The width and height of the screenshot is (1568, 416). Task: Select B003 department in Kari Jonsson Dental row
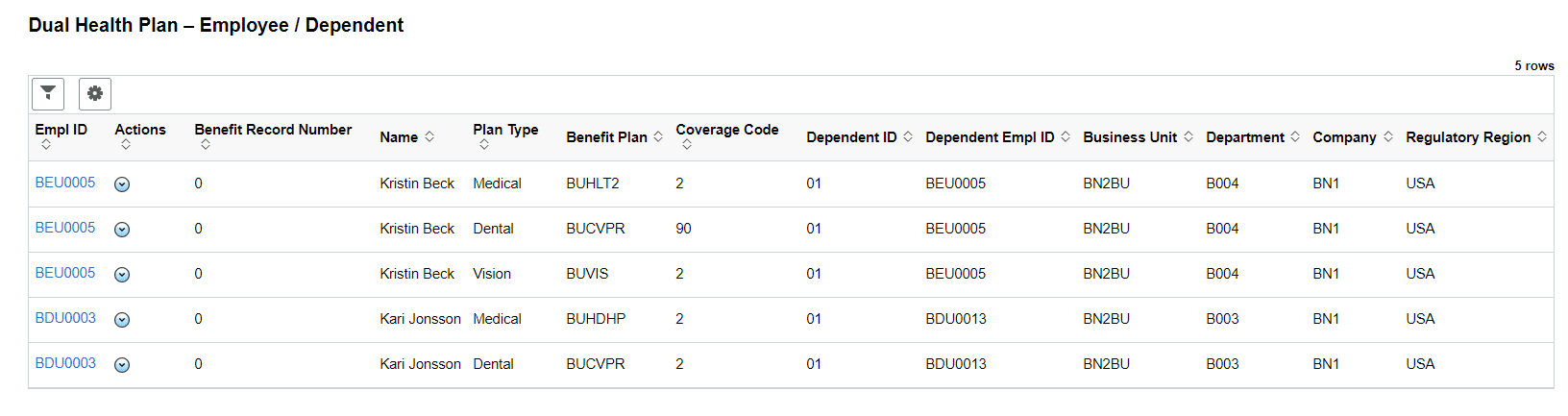(x=1222, y=364)
